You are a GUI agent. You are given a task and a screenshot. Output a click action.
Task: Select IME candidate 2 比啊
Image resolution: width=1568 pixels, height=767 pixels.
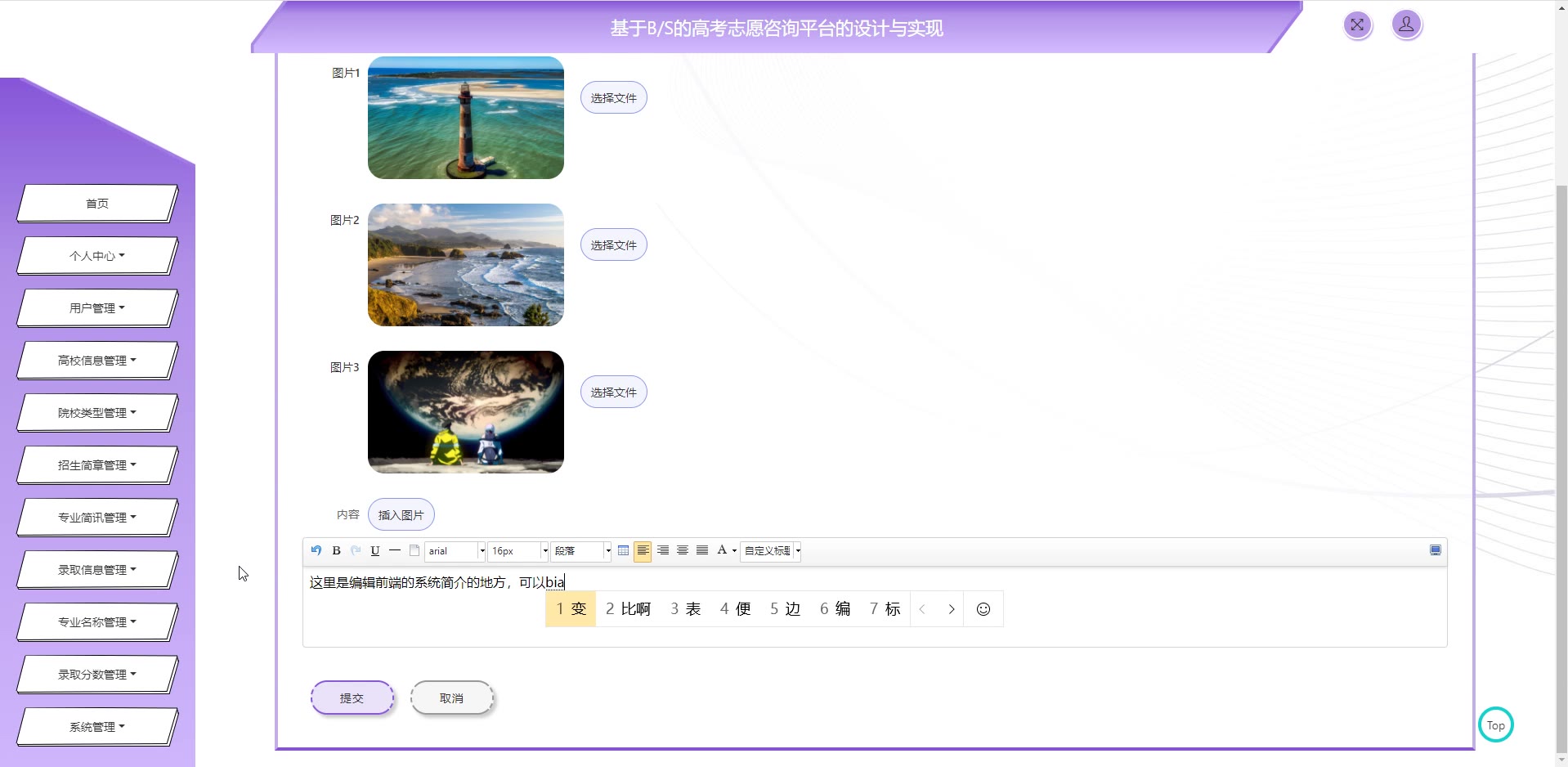(628, 609)
